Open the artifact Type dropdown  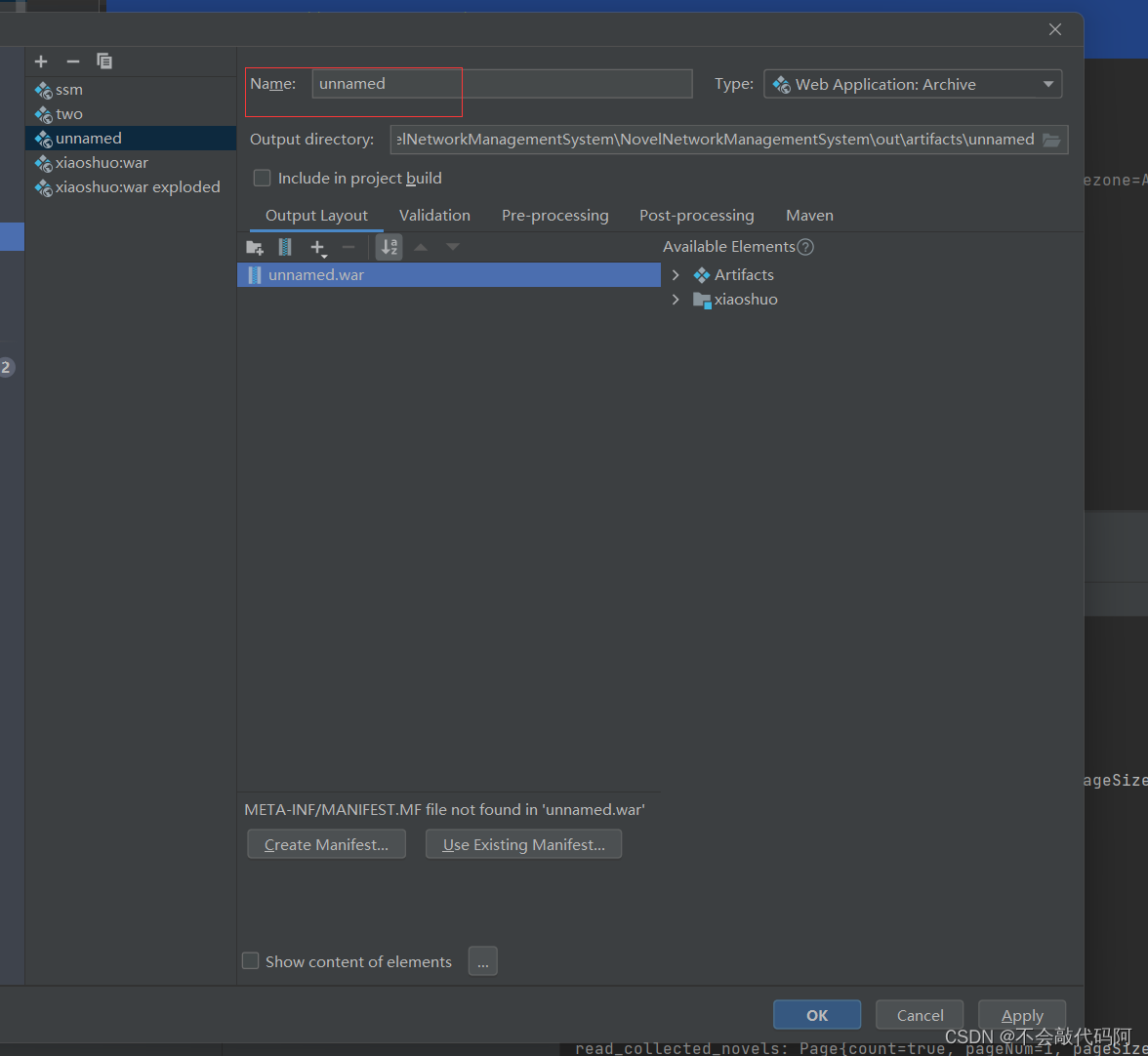(912, 84)
